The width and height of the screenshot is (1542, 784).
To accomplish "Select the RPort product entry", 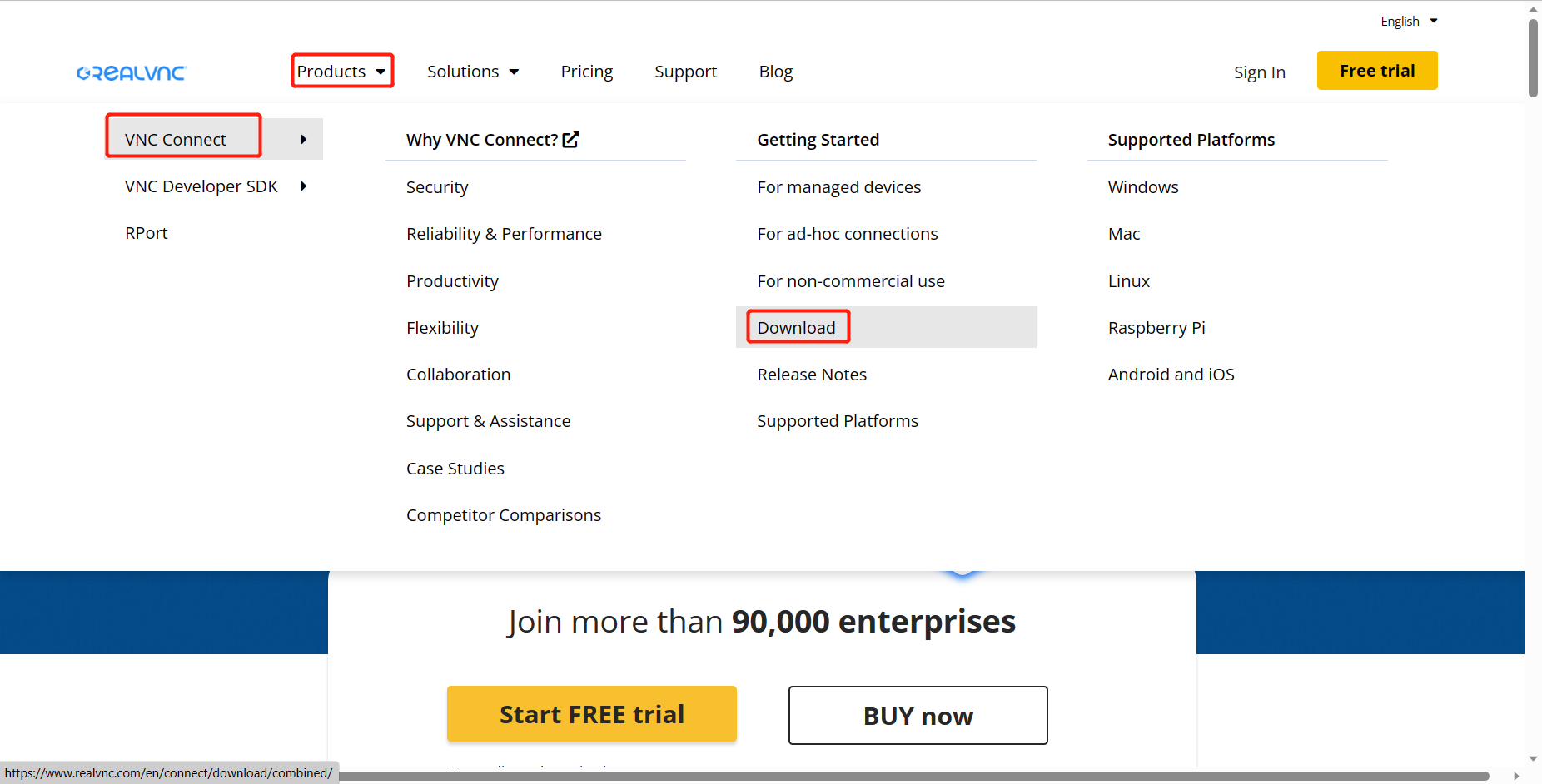I will coord(147,233).
